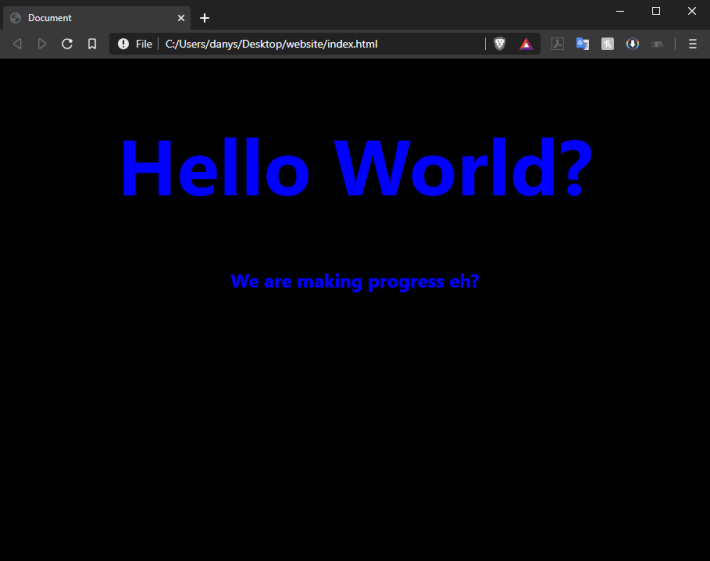
Task: Click the 'File' label in the address bar
Action: (x=144, y=44)
